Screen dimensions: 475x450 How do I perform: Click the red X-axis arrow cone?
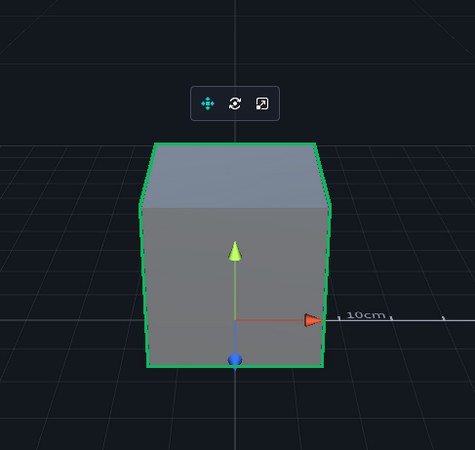(x=313, y=320)
